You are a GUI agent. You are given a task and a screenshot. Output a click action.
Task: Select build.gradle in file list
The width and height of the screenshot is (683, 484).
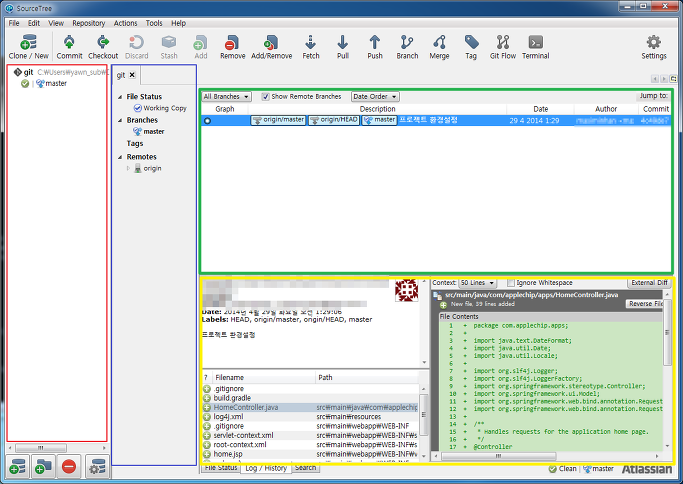click(x=310, y=398)
